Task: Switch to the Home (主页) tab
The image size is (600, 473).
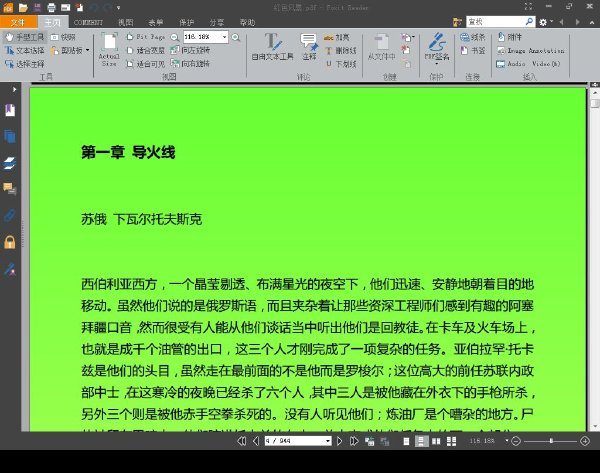Action: [53, 22]
